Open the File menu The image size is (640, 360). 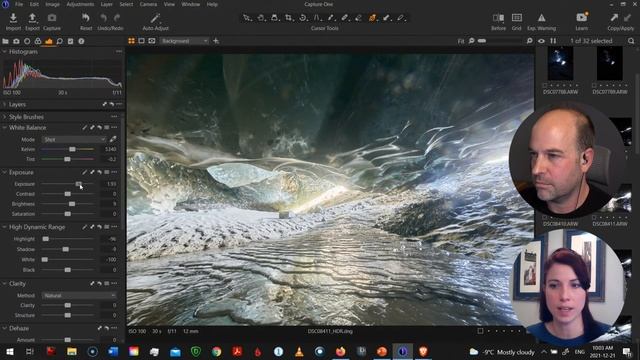pyautogui.click(x=19, y=4)
